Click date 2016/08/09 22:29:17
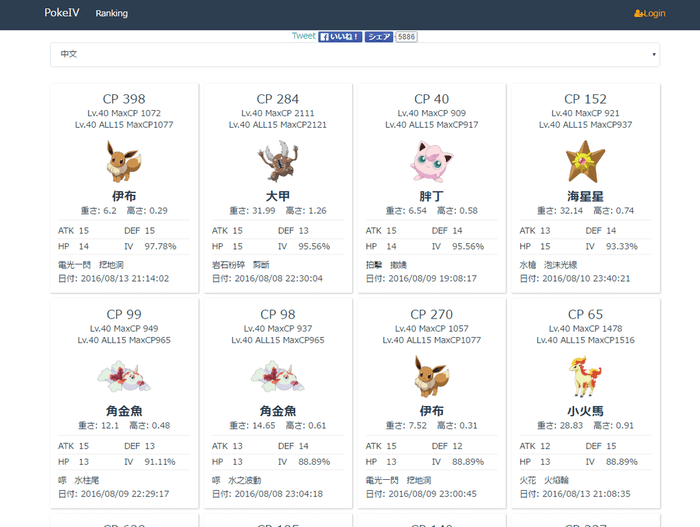The image size is (700, 527). tap(125, 494)
